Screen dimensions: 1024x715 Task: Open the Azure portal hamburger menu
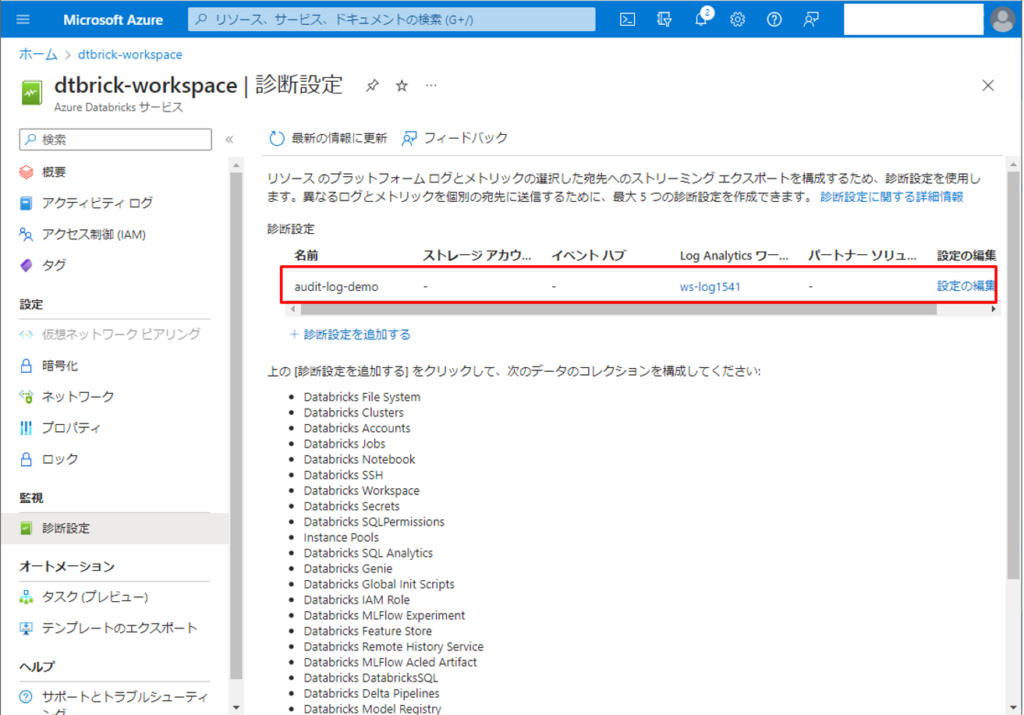[23, 19]
